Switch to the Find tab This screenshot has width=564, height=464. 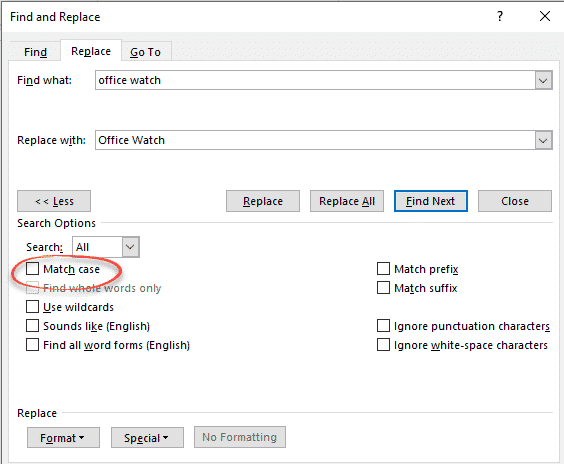35,52
